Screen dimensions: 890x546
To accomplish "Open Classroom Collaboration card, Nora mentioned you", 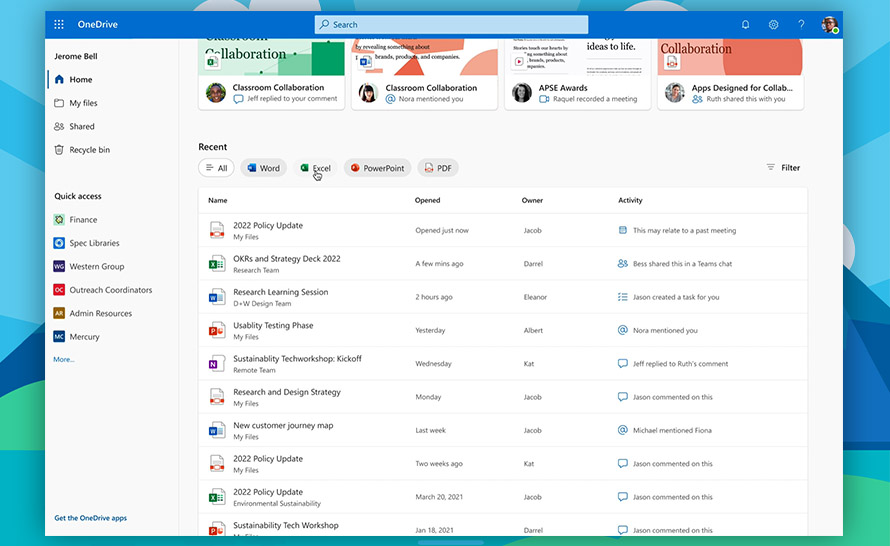I will 425,74.
